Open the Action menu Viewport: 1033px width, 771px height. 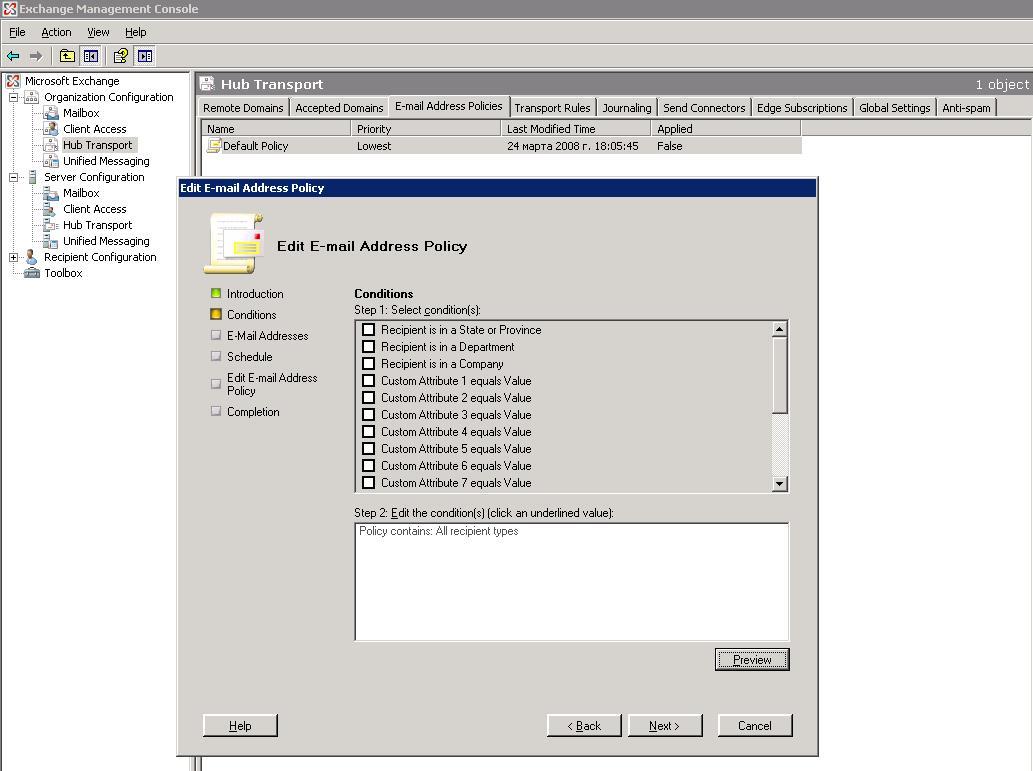tap(56, 32)
